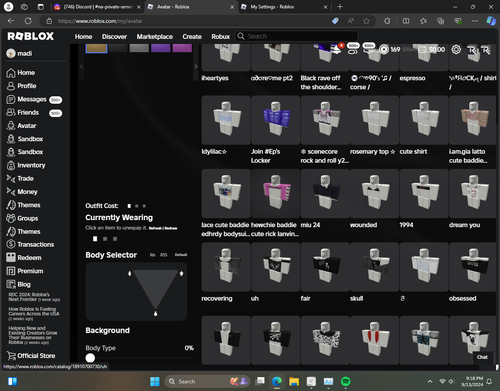Switch to My Settings - Roblox tab
Screen dimensions: 500x391
click(284, 7)
